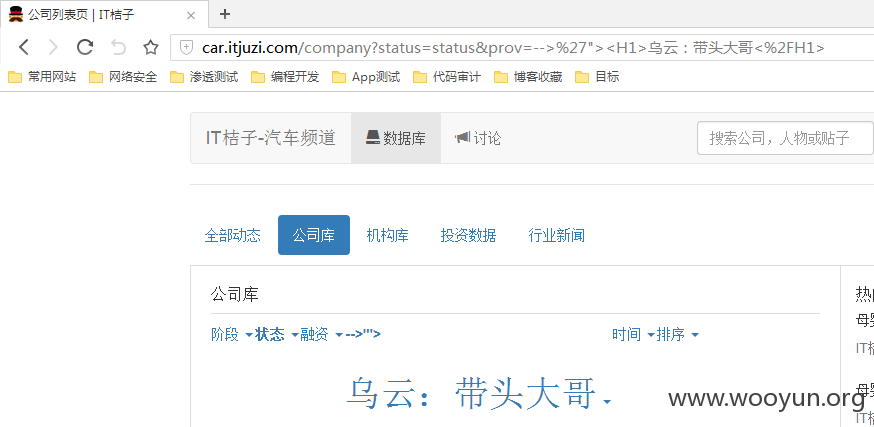874x427 pixels.
Task: Reload the page with refresh icon
Action: click(x=85, y=47)
